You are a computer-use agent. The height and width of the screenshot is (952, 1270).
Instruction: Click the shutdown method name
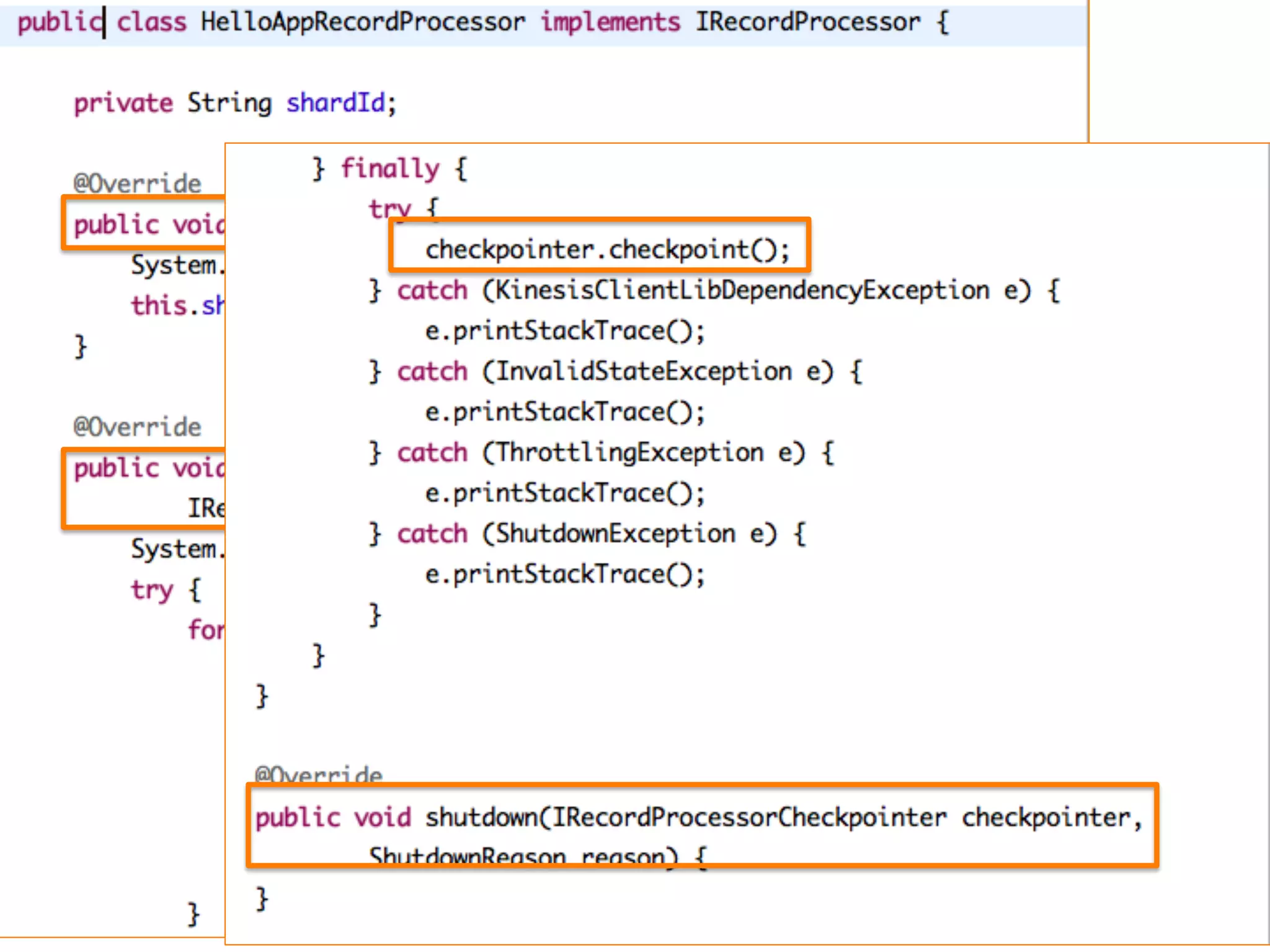(481, 818)
